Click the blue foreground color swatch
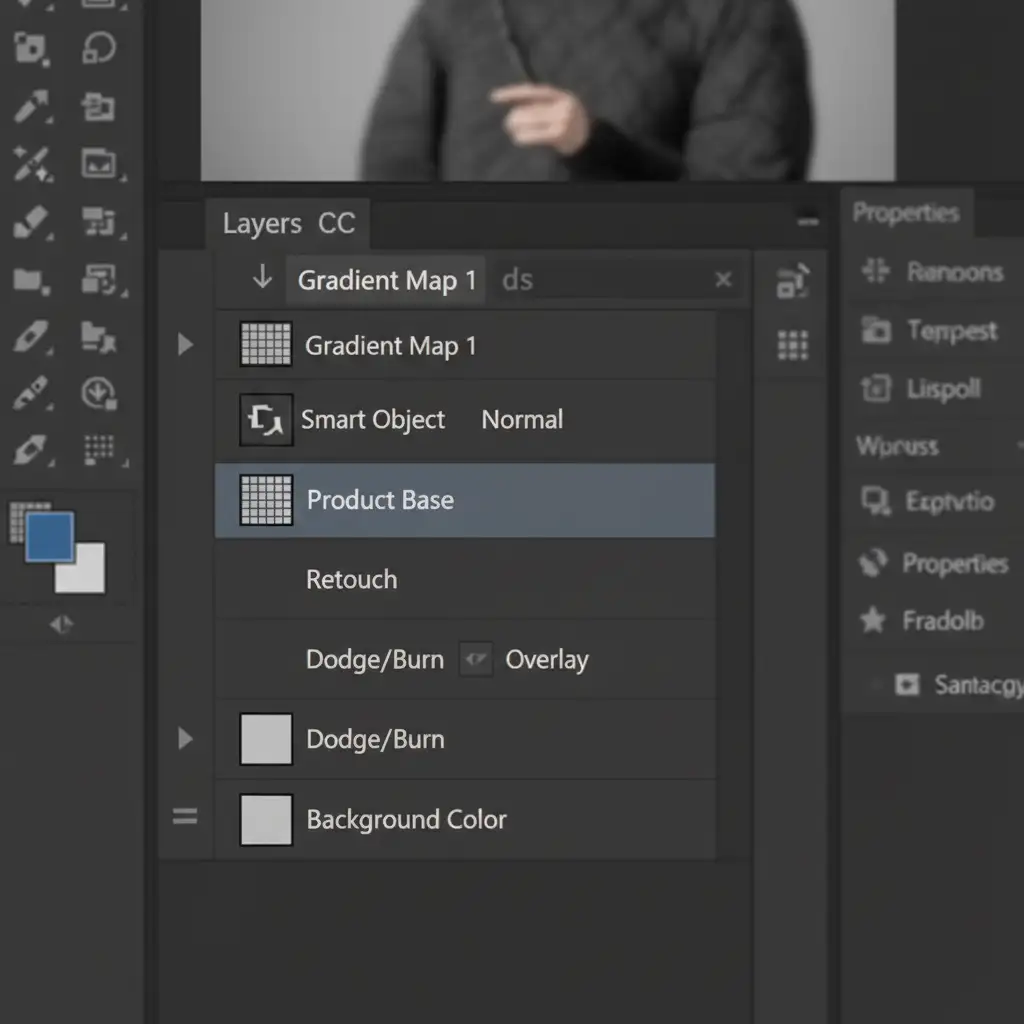The image size is (1024, 1024). coord(49,536)
